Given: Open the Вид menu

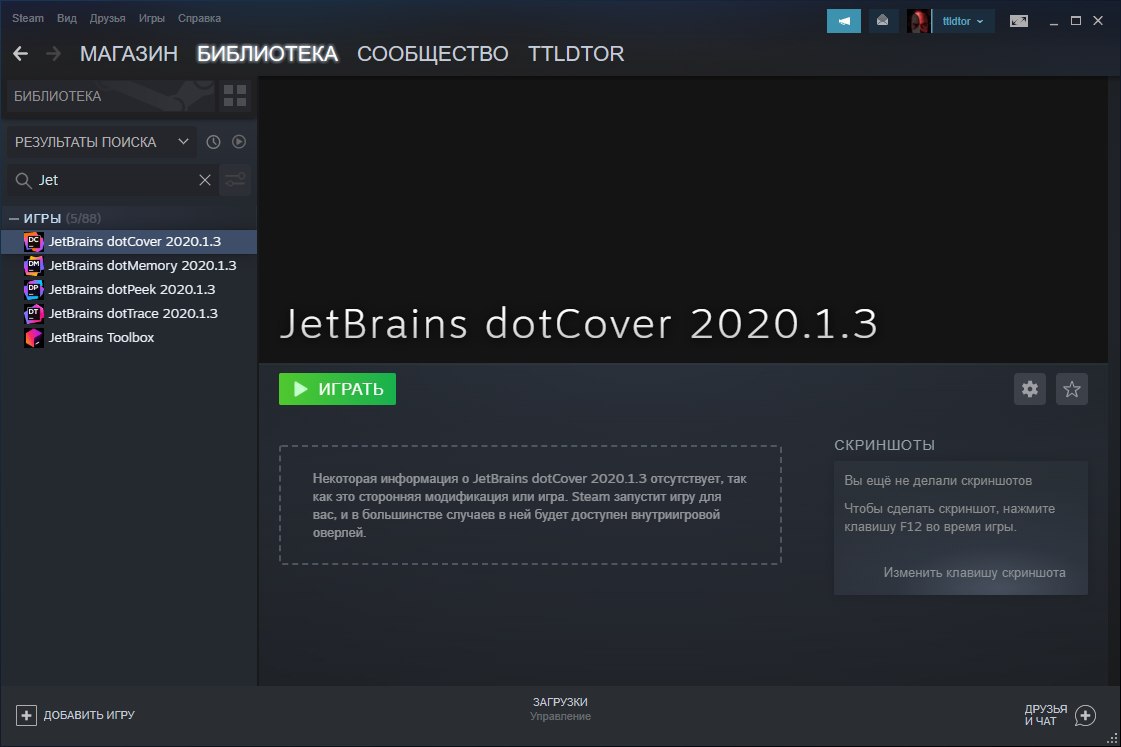Looking at the screenshot, I should [x=66, y=18].
